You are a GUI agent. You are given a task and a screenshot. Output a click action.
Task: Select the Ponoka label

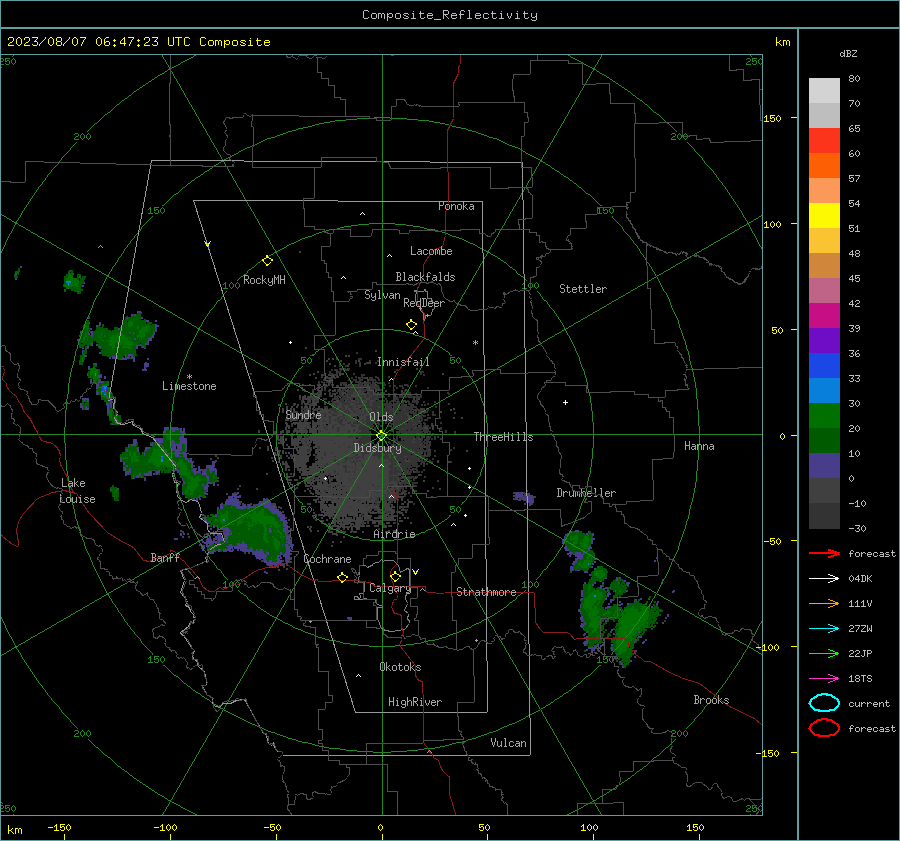click(x=456, y=206)
